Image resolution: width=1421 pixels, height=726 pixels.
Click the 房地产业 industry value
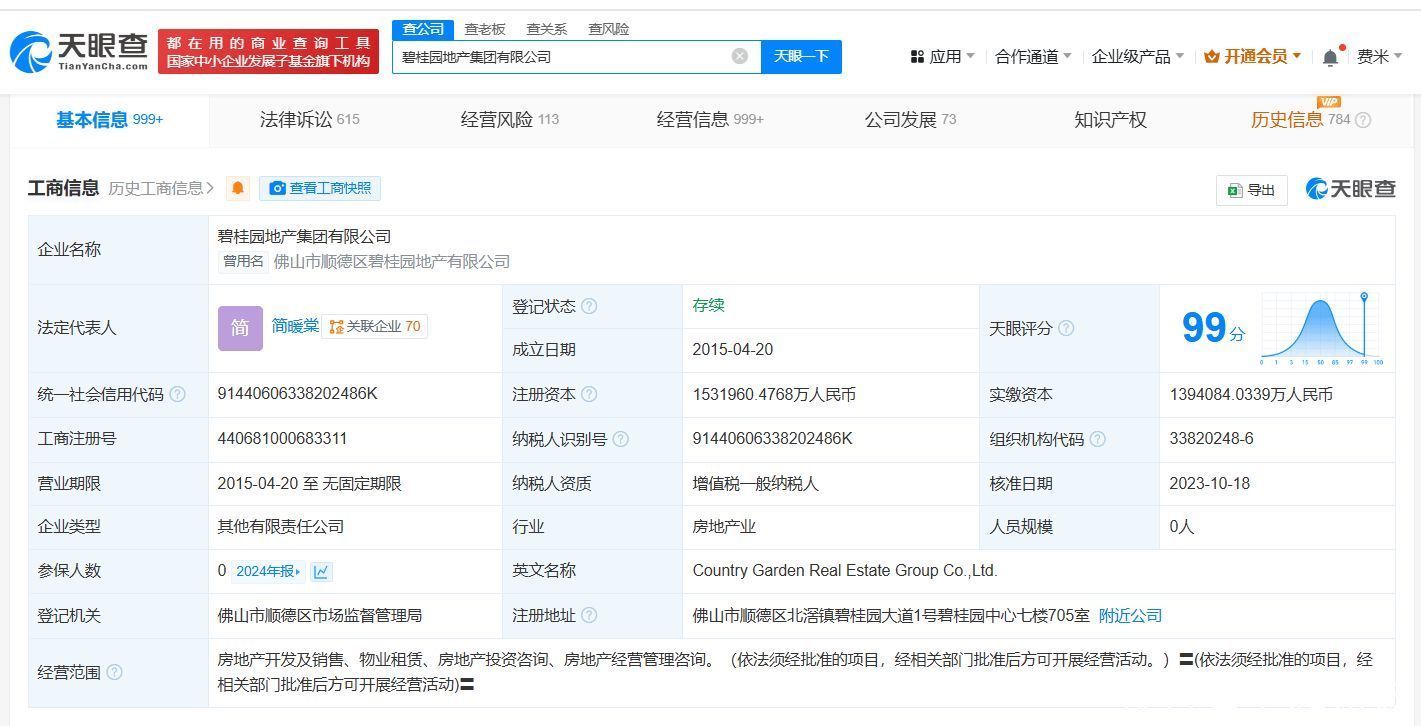[x=724, y=527]
